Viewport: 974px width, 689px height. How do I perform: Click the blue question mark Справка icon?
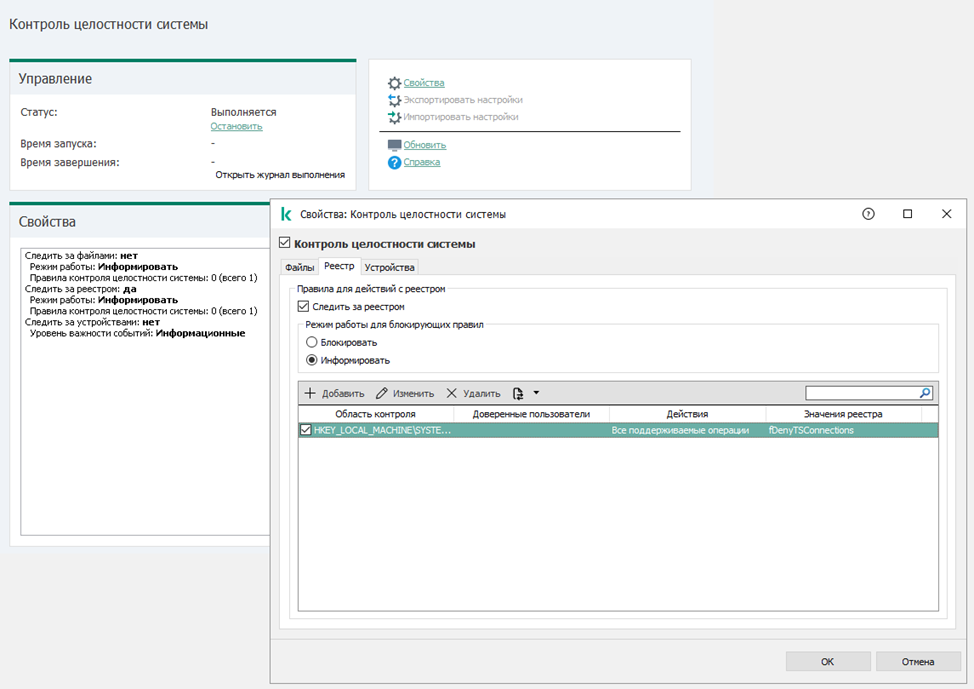tap(394, 162)
